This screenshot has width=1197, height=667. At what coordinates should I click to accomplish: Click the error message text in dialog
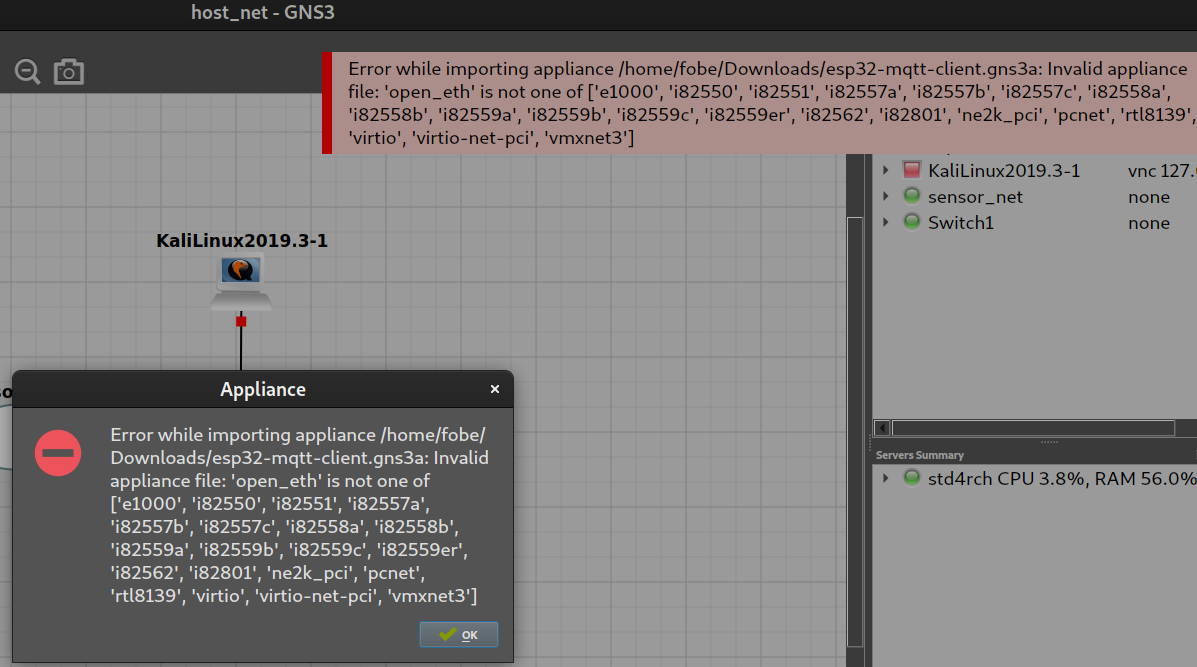(299, 515)
